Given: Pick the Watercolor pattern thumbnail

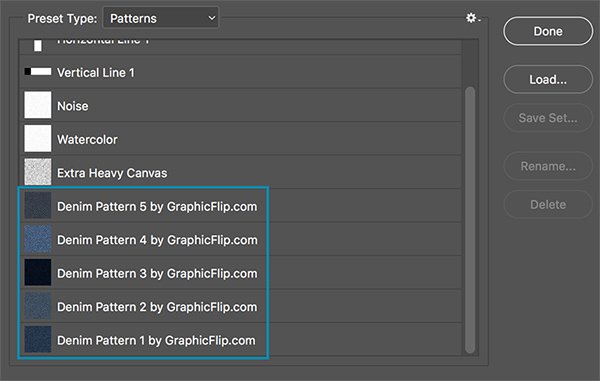Looking at the screenshot, I should click(x=38, y=138).
